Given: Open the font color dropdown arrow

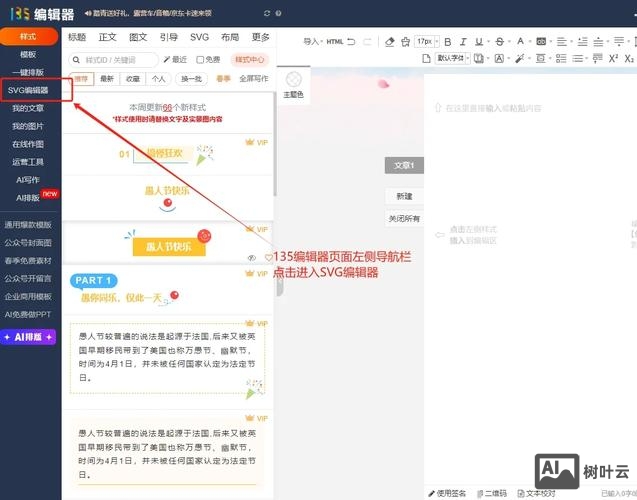Looking at the screenshot, I should [529, 42].
